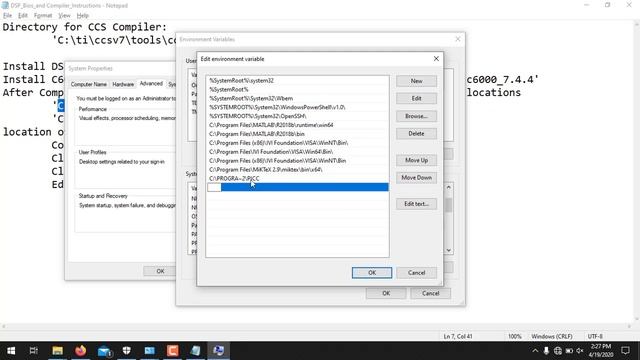Open Notepad Format menu
640x360 pixels.
[x=43, y=16]
